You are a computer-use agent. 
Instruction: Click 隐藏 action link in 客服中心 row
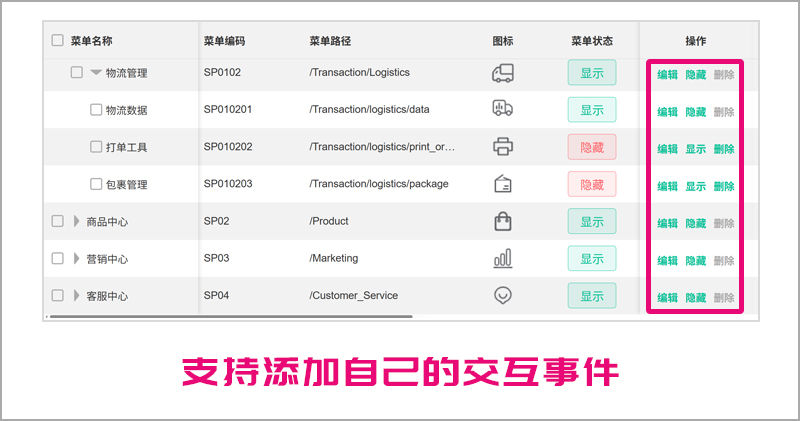click(695, 298)
